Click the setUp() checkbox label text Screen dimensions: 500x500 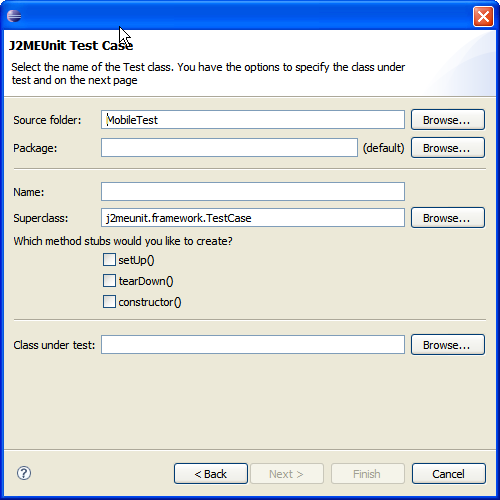click(x=136, y=260)
